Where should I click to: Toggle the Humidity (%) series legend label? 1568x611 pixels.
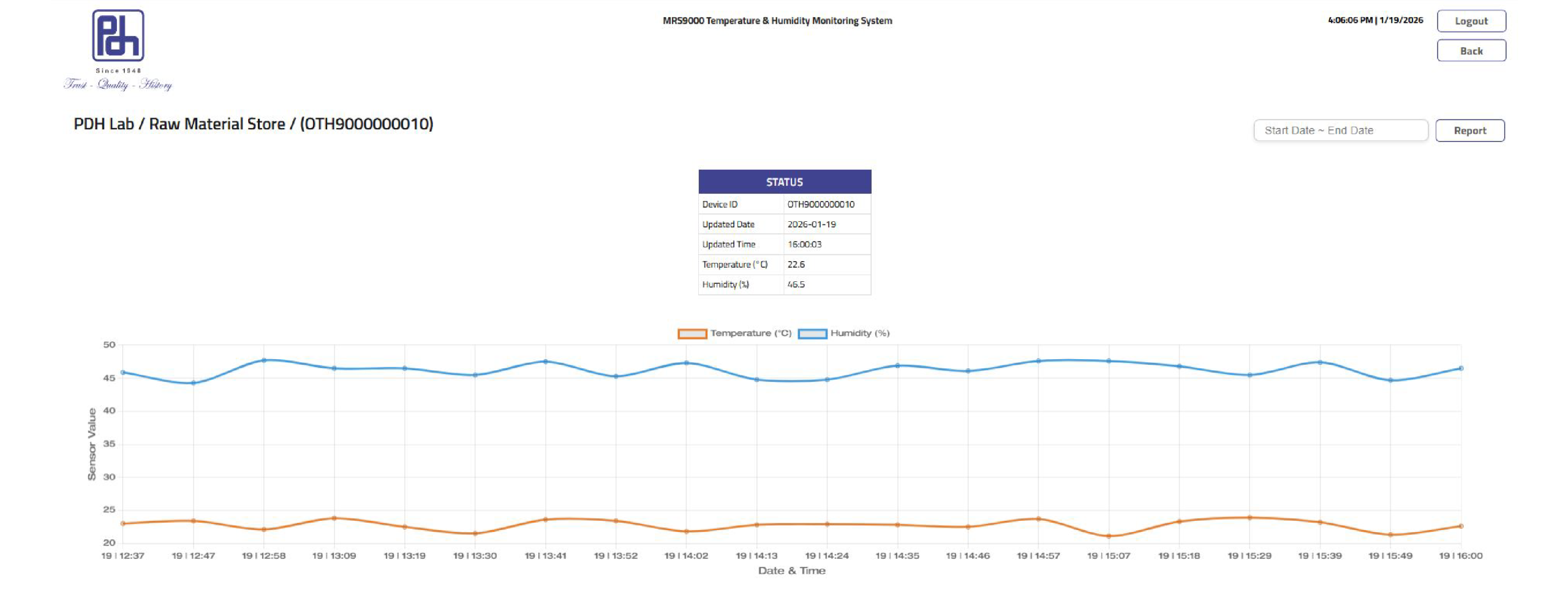[x=859, y=333]
